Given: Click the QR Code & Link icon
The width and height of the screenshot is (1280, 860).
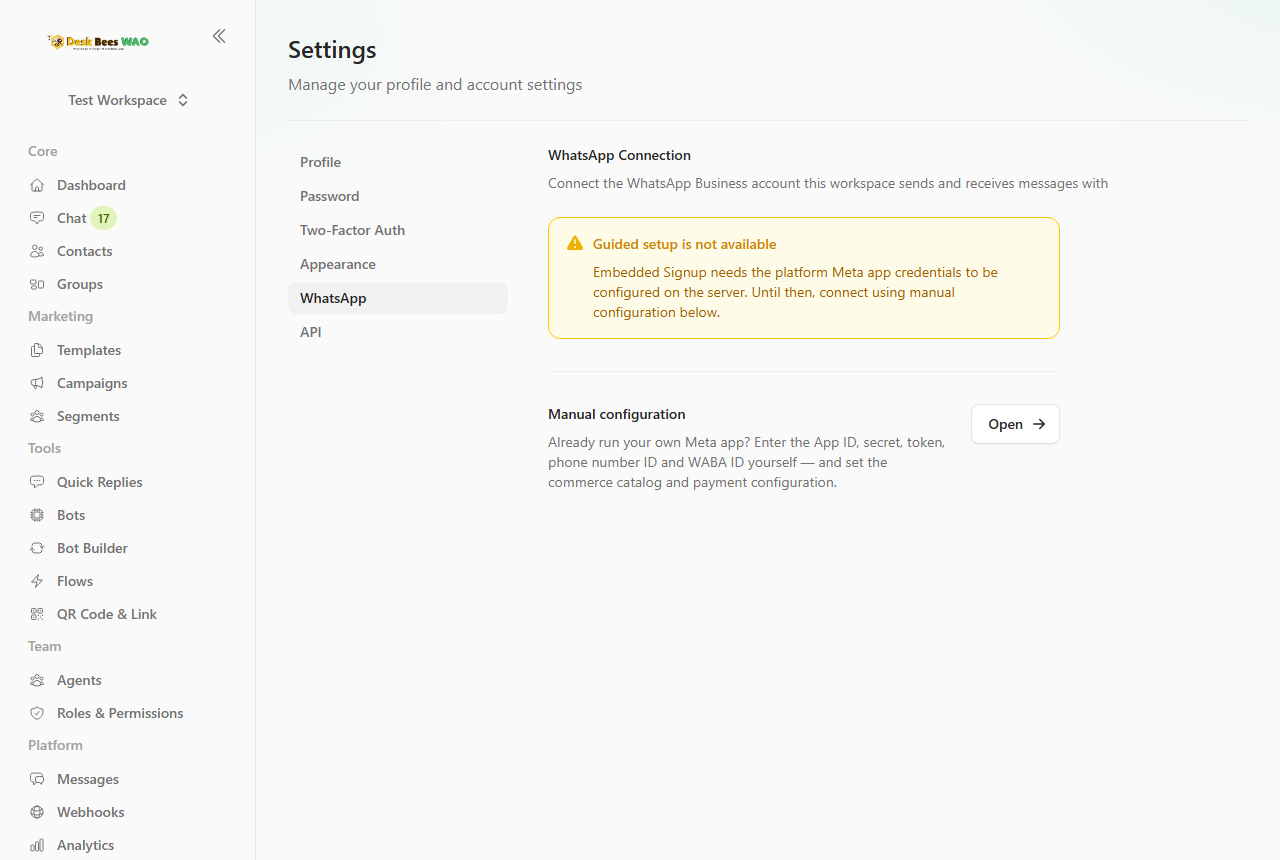Looking at the screenshot, I should click(37, 614).
